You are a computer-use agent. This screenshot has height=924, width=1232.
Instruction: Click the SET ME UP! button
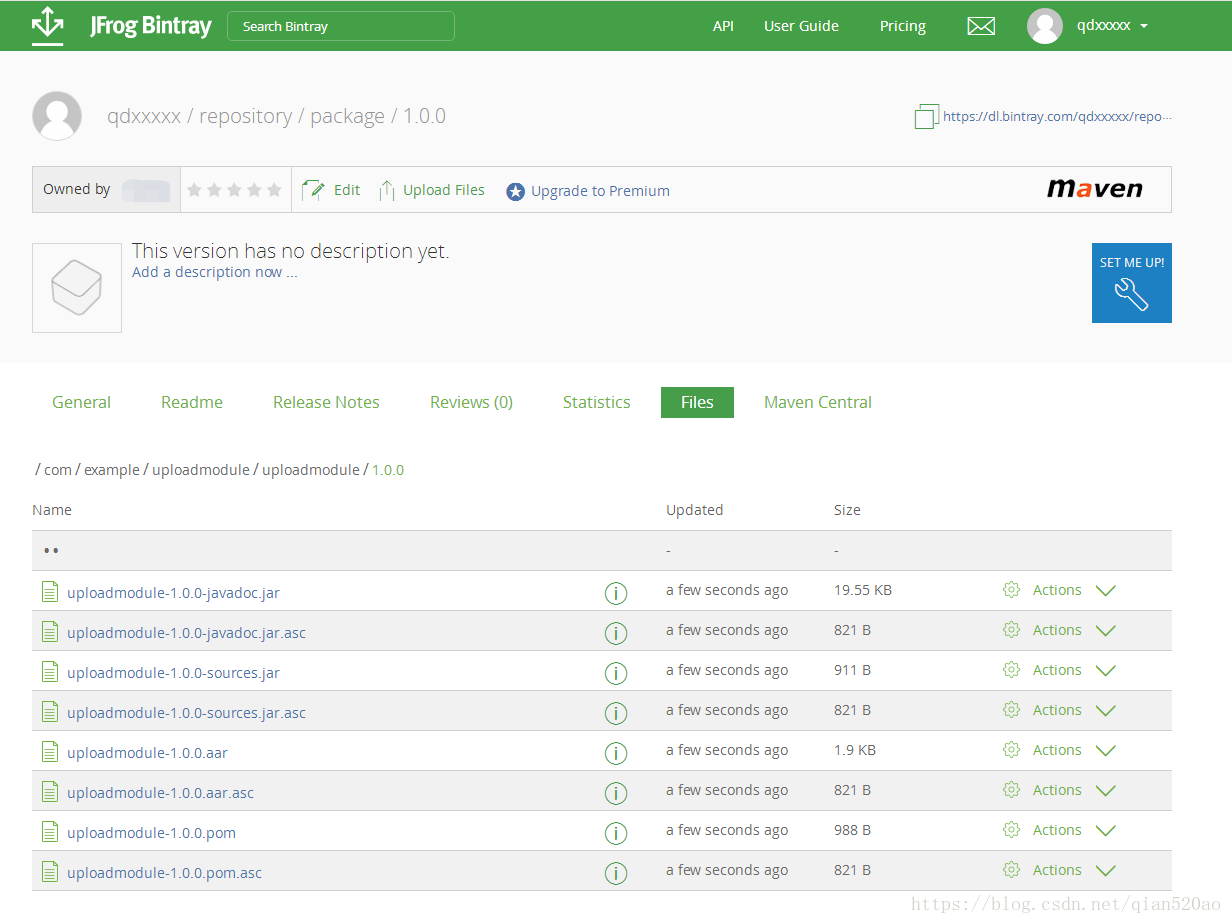1132,283
